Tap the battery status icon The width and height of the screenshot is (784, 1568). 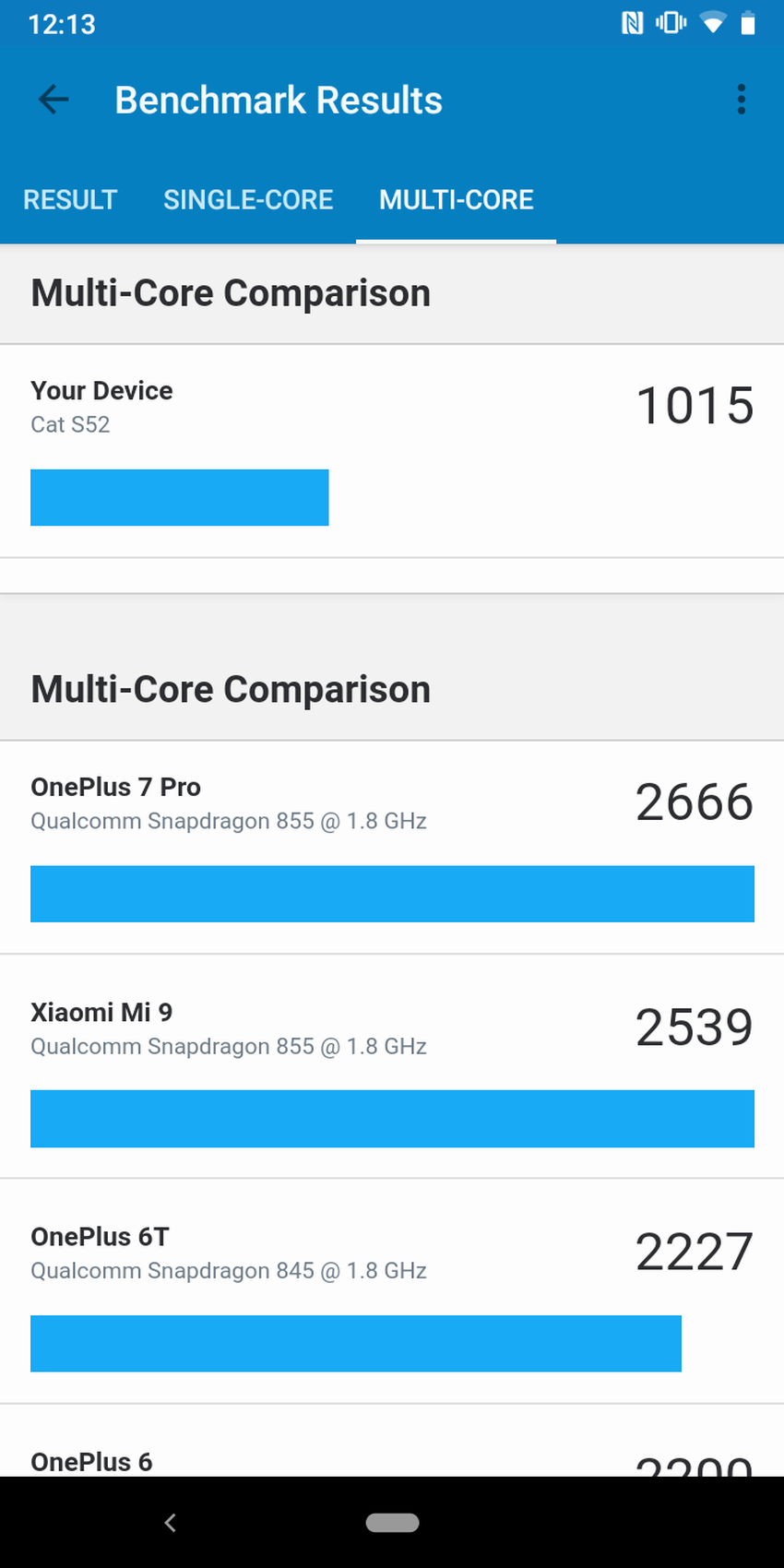(748, 23)
